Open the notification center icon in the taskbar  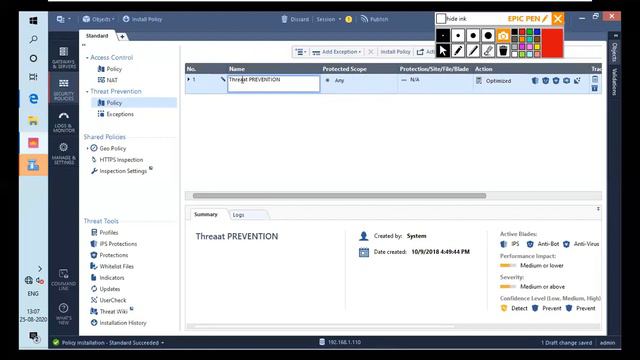(33, 337)
